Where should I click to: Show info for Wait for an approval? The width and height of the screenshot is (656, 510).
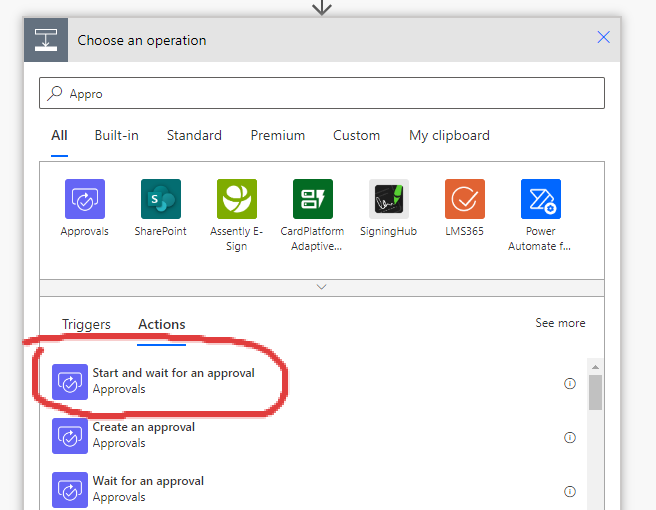coord(570,491)
